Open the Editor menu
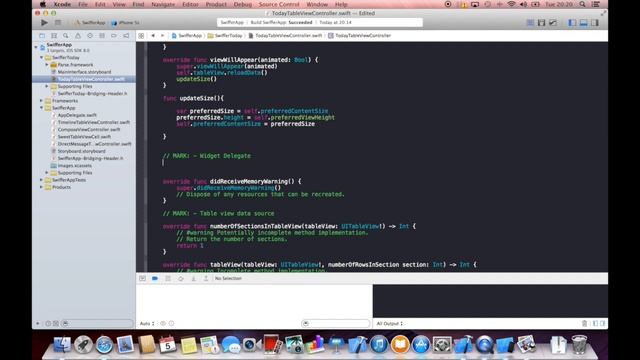This screenshot has height=360, width=640. tap(190, 4)
